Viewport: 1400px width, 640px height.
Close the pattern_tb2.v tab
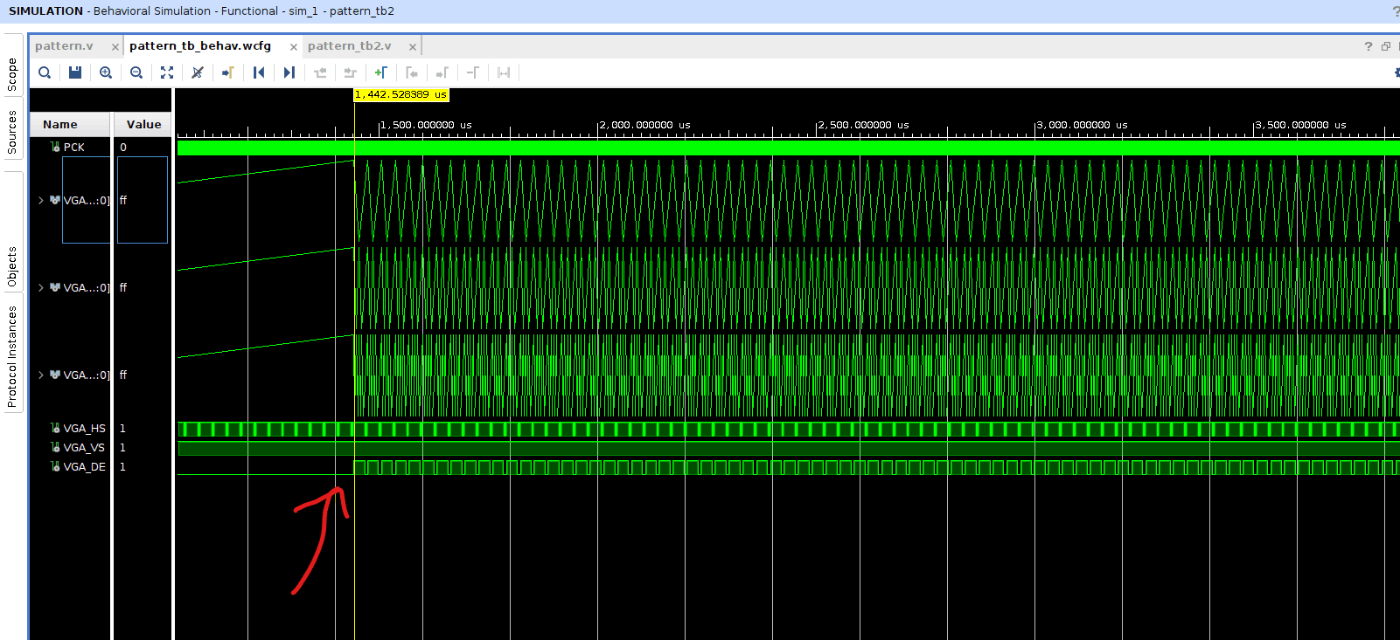413,47
